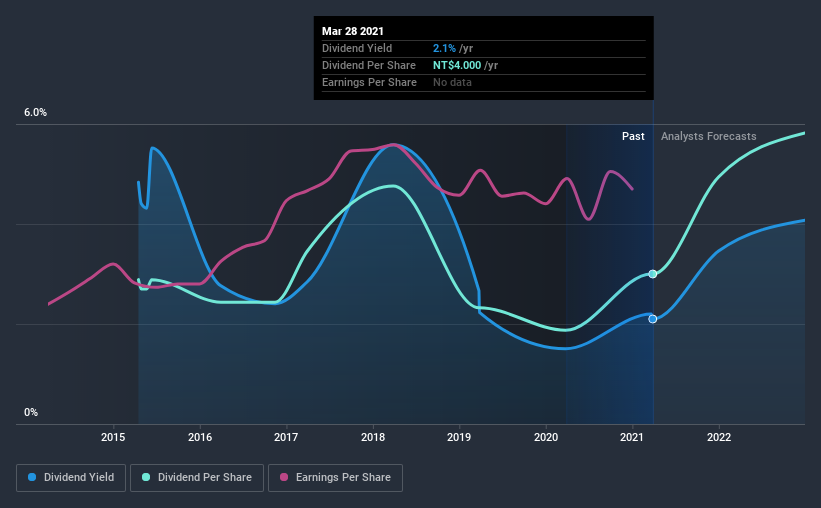Click the 2018 x-axis label
821x508 pixels.
pyautogui.click(x=373, y=437)
